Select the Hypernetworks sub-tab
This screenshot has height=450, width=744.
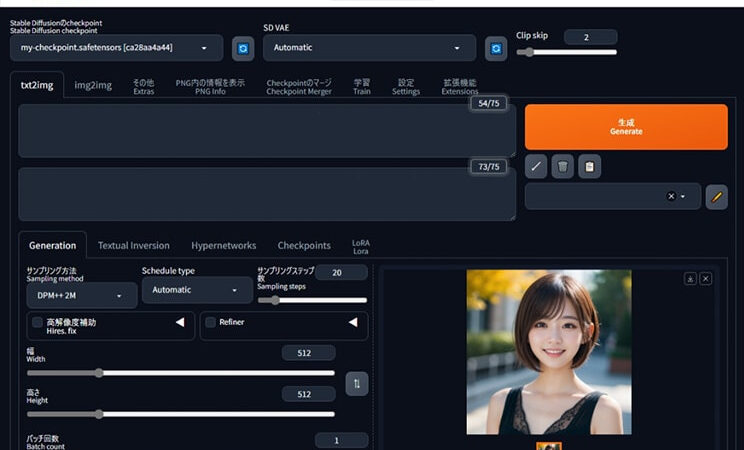click(223, 245)
